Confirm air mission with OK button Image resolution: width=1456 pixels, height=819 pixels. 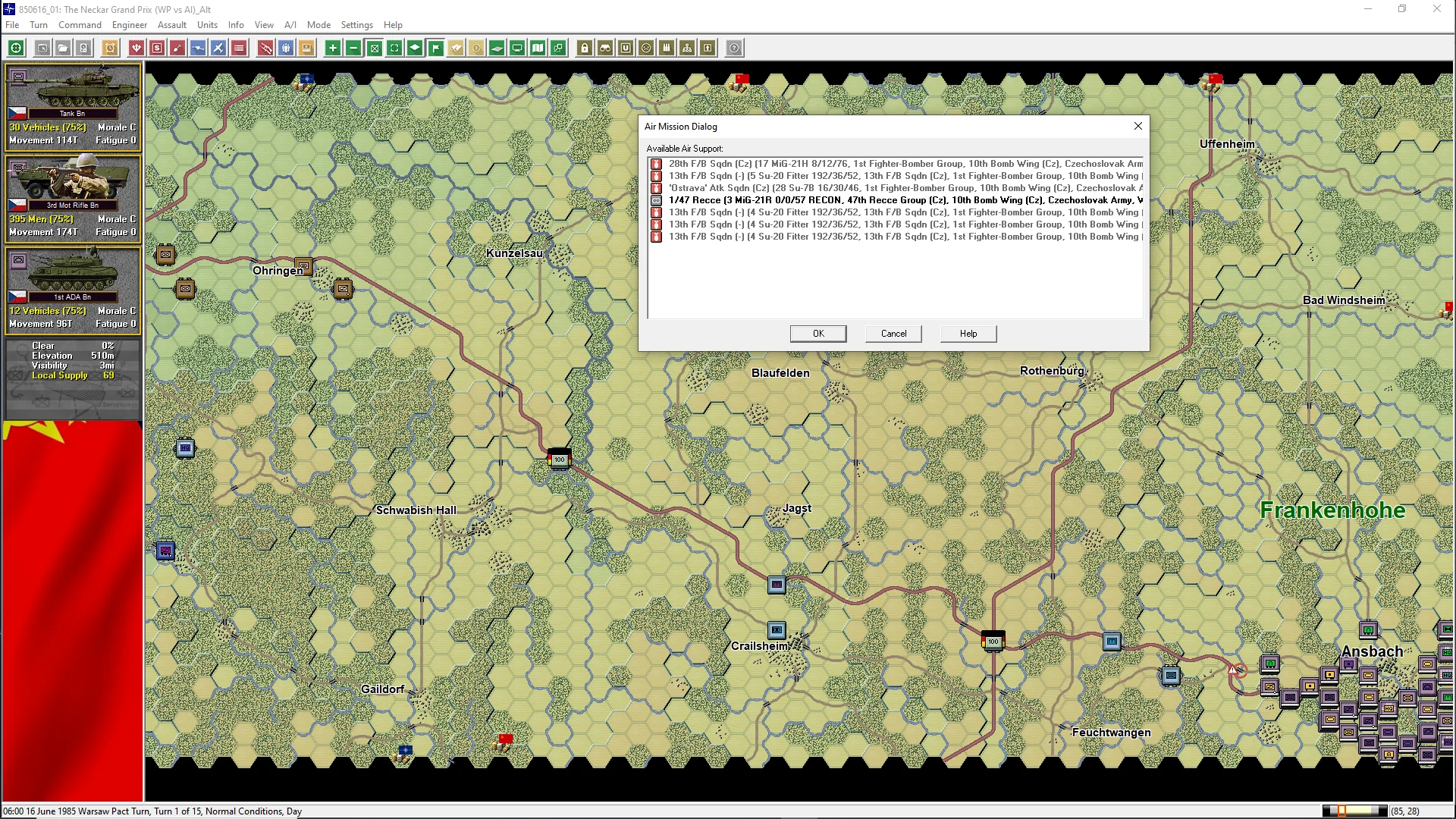tap(818, 334)
